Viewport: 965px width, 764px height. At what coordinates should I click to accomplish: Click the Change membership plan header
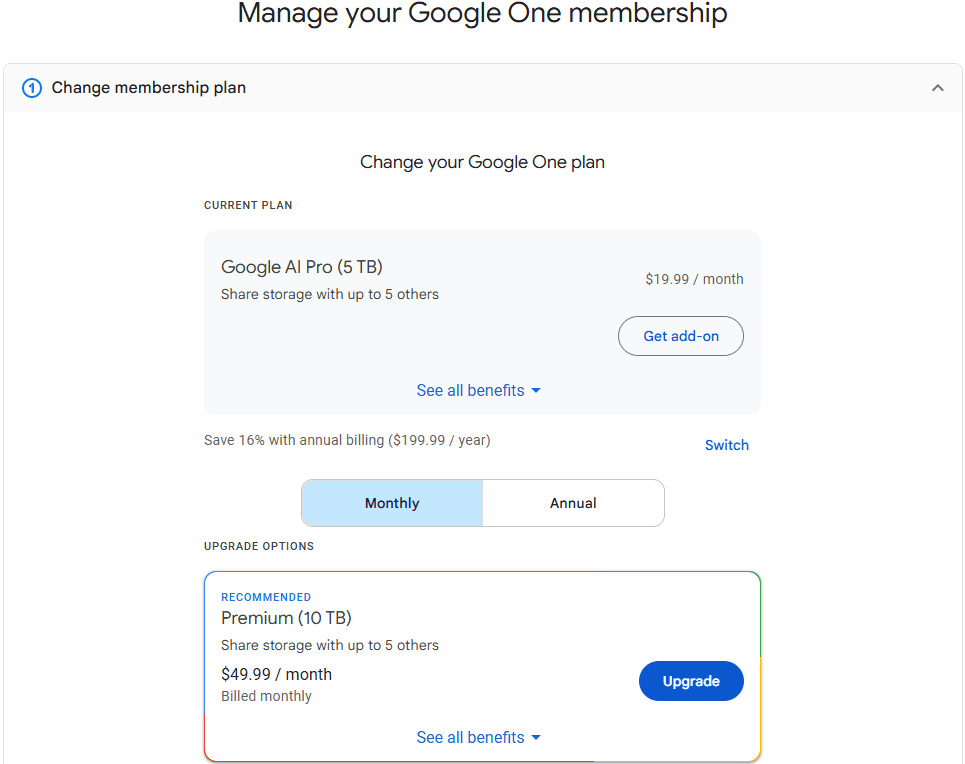point(148,88)
